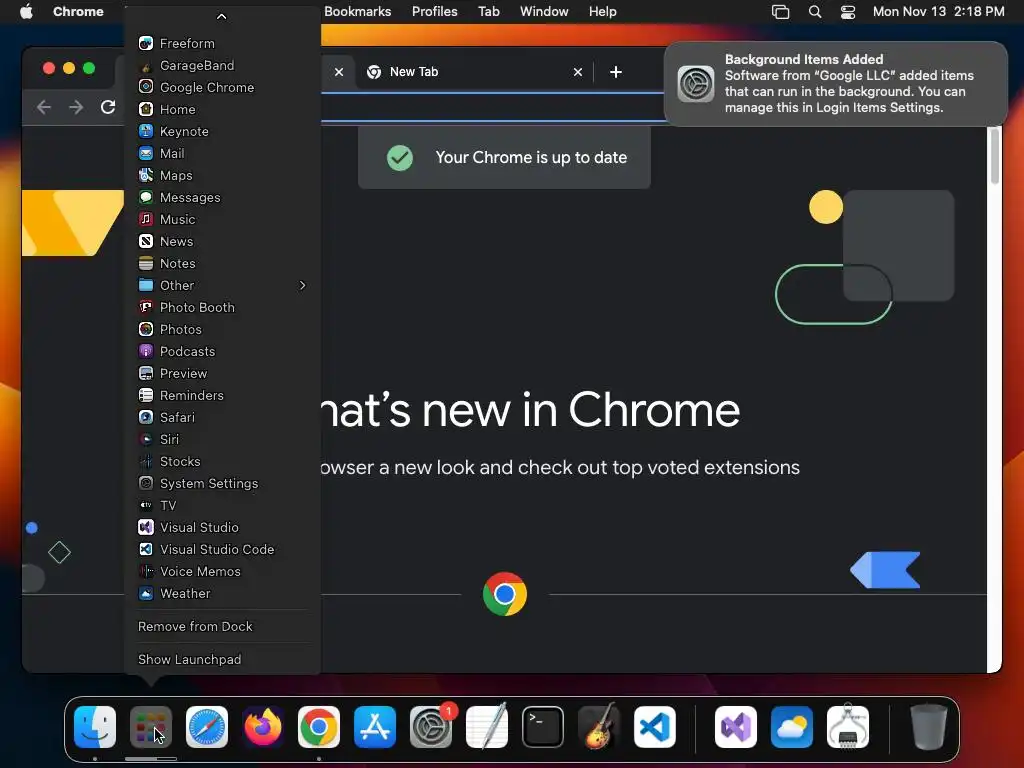The width and height of the screenshot is (1024, 768).
Task: Click the date and time in menu bar
Action: pyautogui.click(x=938, y=12)
